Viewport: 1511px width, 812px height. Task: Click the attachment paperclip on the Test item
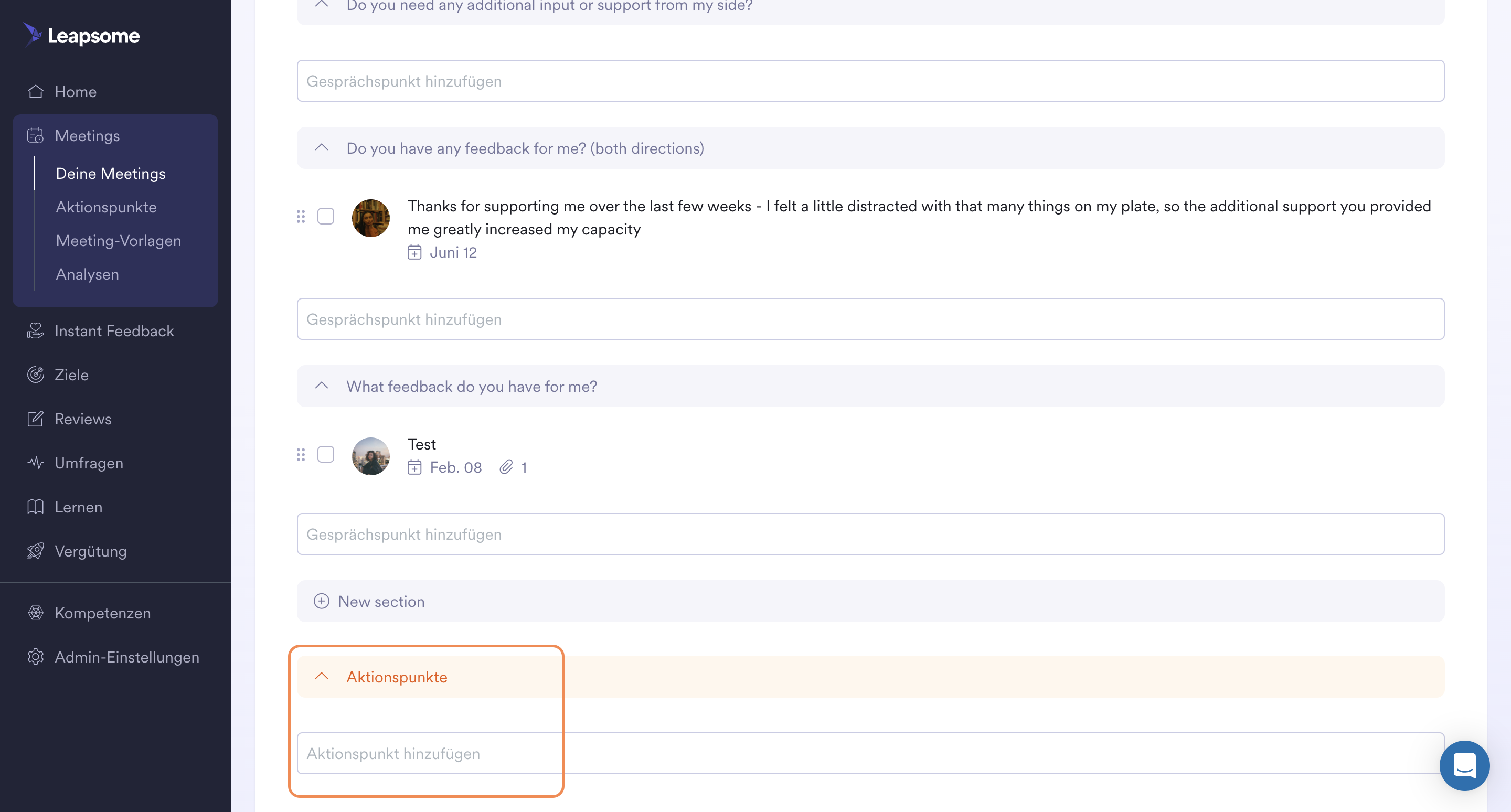point(506,467)
